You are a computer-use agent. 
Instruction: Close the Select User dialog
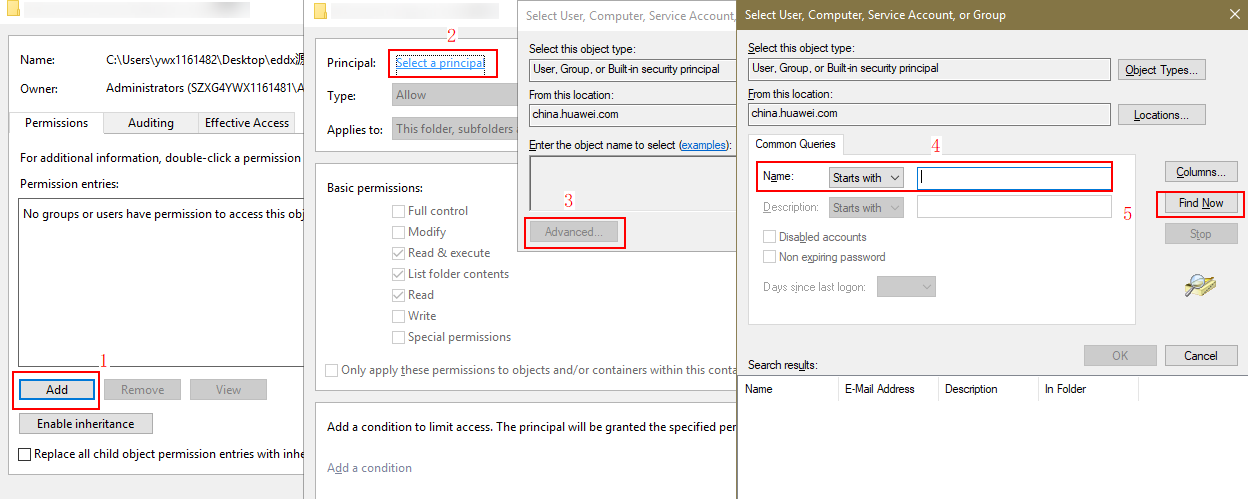tap(1230, 14)
